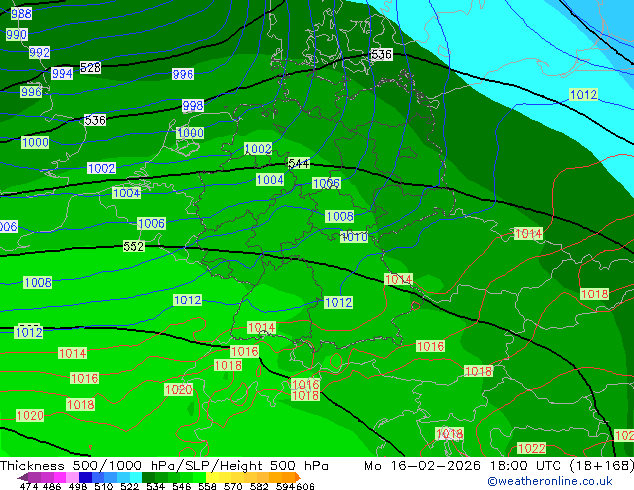Click the 988 isobar label
The height and width of the screenshot is (490, 634).
pyautogui.click(x=21, y=14)
